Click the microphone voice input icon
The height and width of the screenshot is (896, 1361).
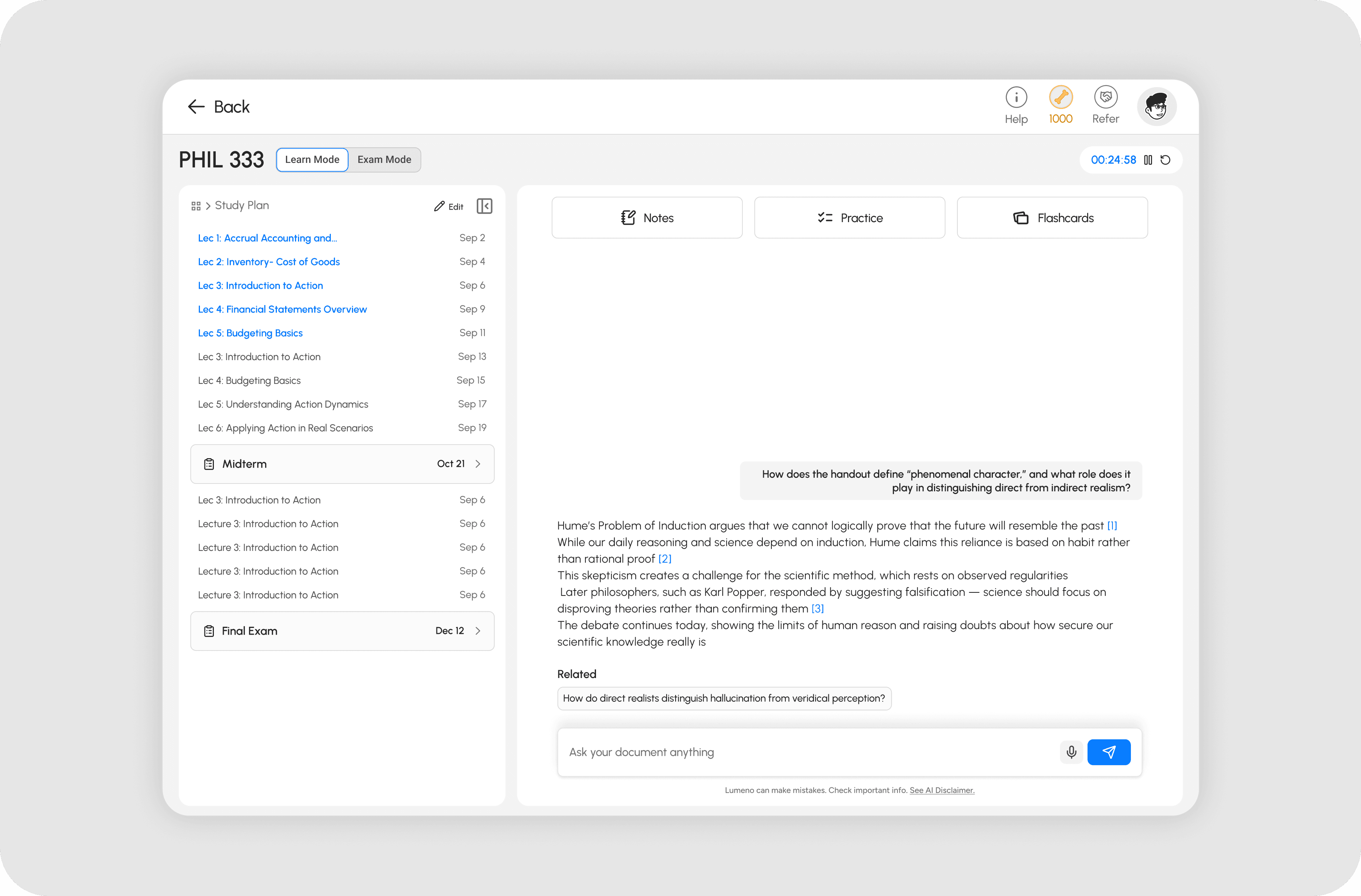[1071, 752]
